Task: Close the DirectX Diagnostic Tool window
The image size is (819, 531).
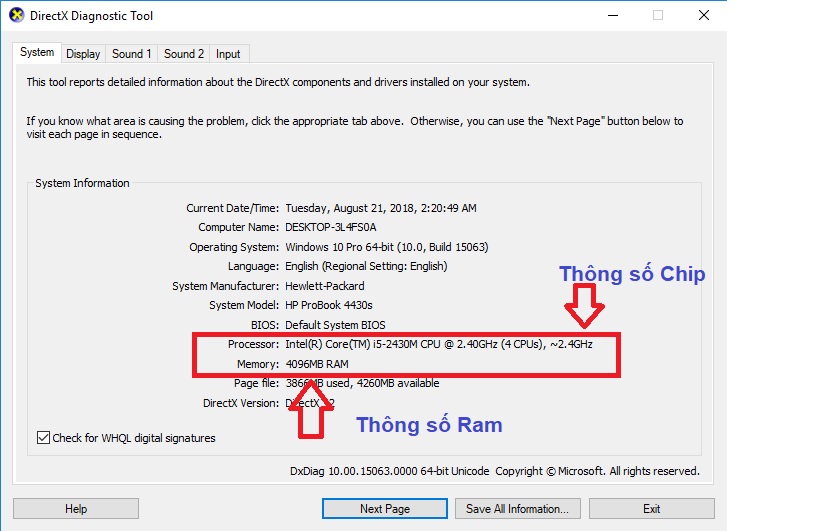Action: pyautogui.click(x=704, y=15)
